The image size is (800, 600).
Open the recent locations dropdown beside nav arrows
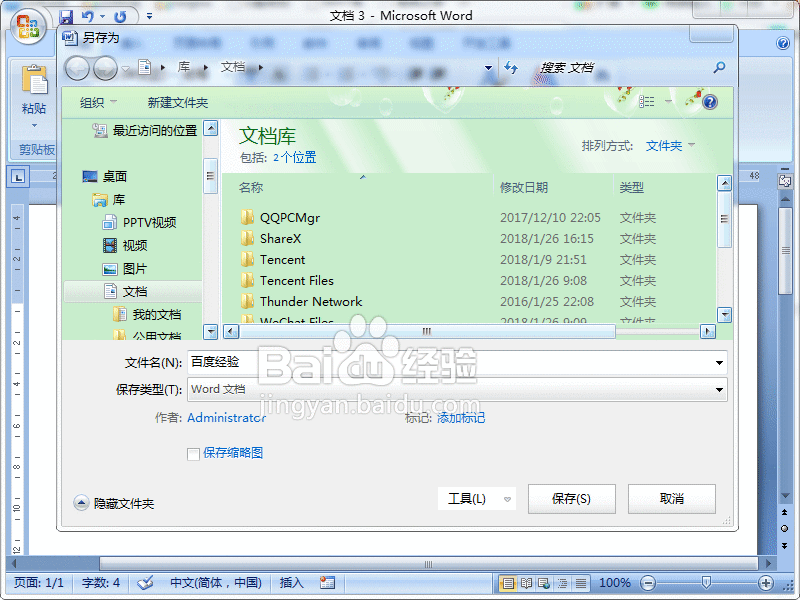point(126,68)
